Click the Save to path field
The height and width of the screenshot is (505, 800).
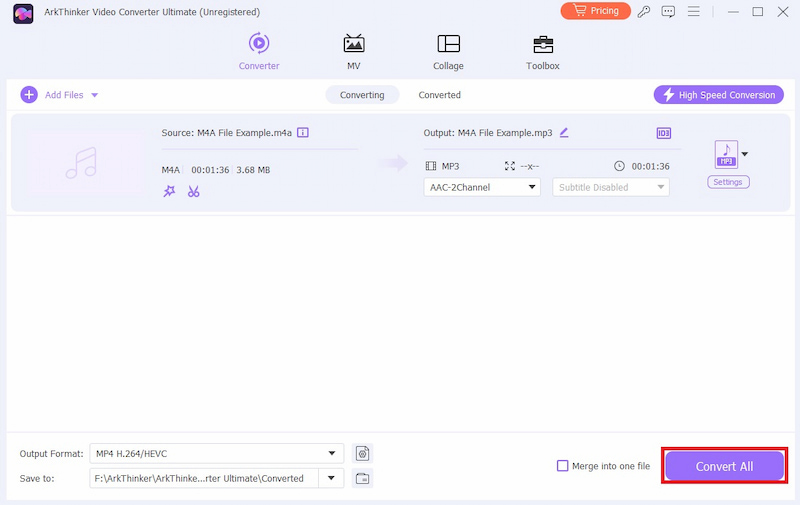[204, 478]
